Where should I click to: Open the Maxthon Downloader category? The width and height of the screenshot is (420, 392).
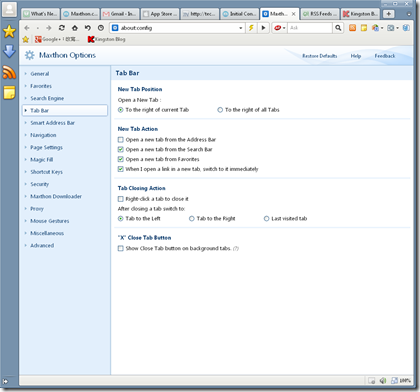point(56,197)
